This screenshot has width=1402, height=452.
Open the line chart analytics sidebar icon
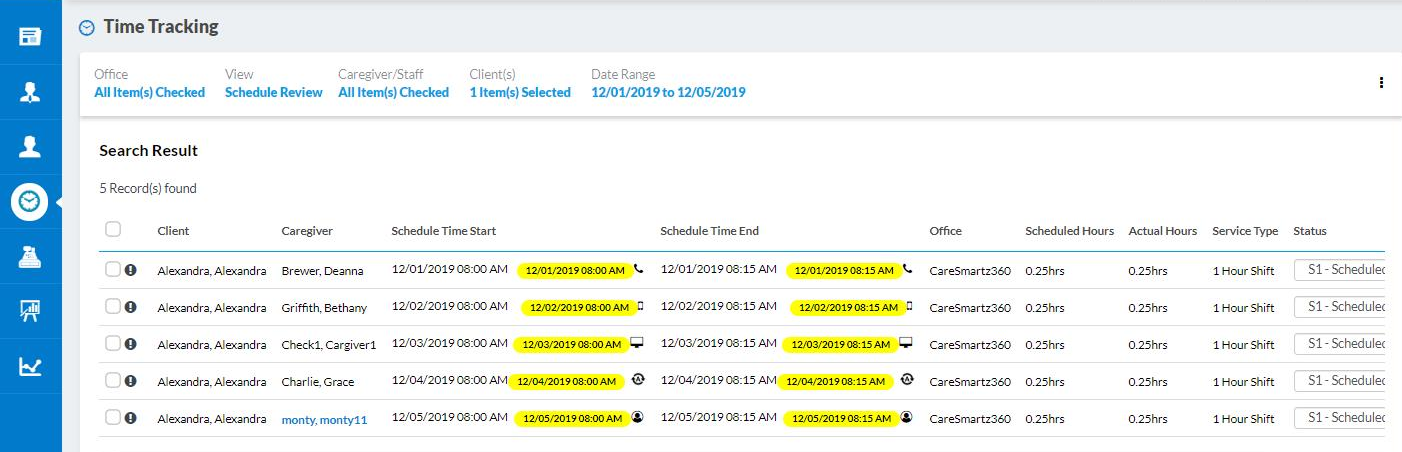(x=30, y=367)
